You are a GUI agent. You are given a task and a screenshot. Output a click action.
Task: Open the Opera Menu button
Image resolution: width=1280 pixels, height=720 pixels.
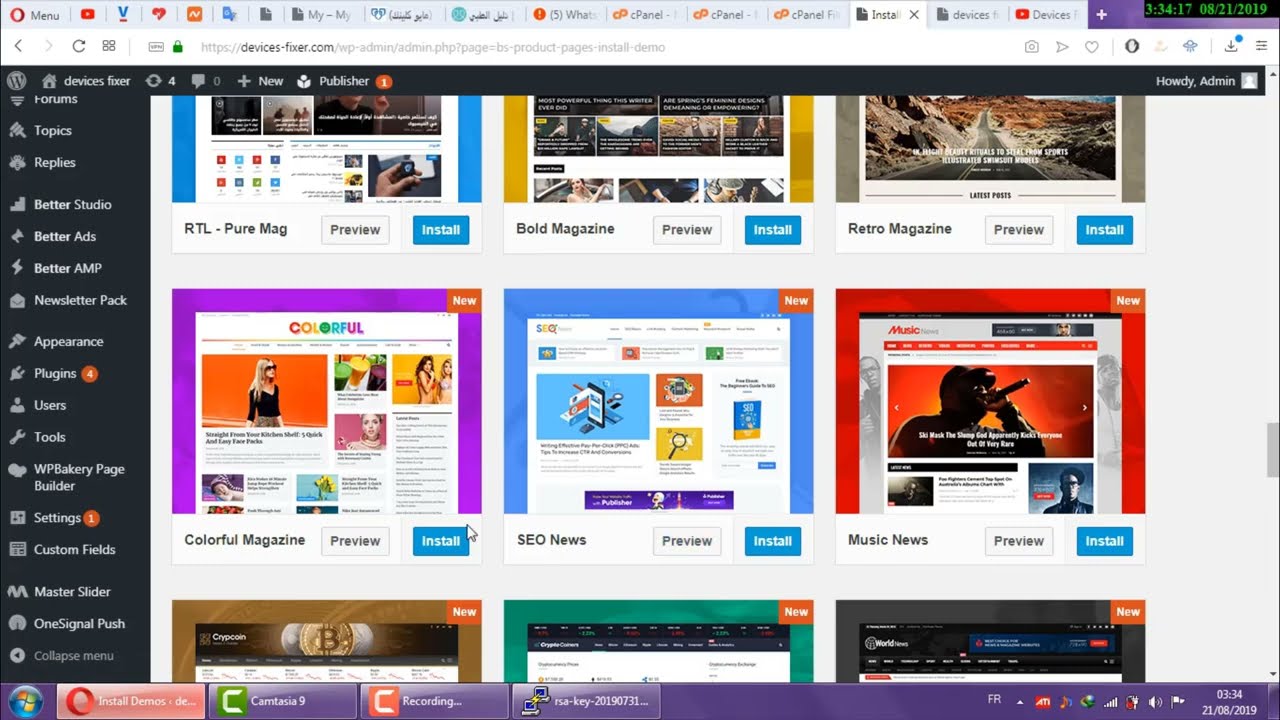coord(34,15)
